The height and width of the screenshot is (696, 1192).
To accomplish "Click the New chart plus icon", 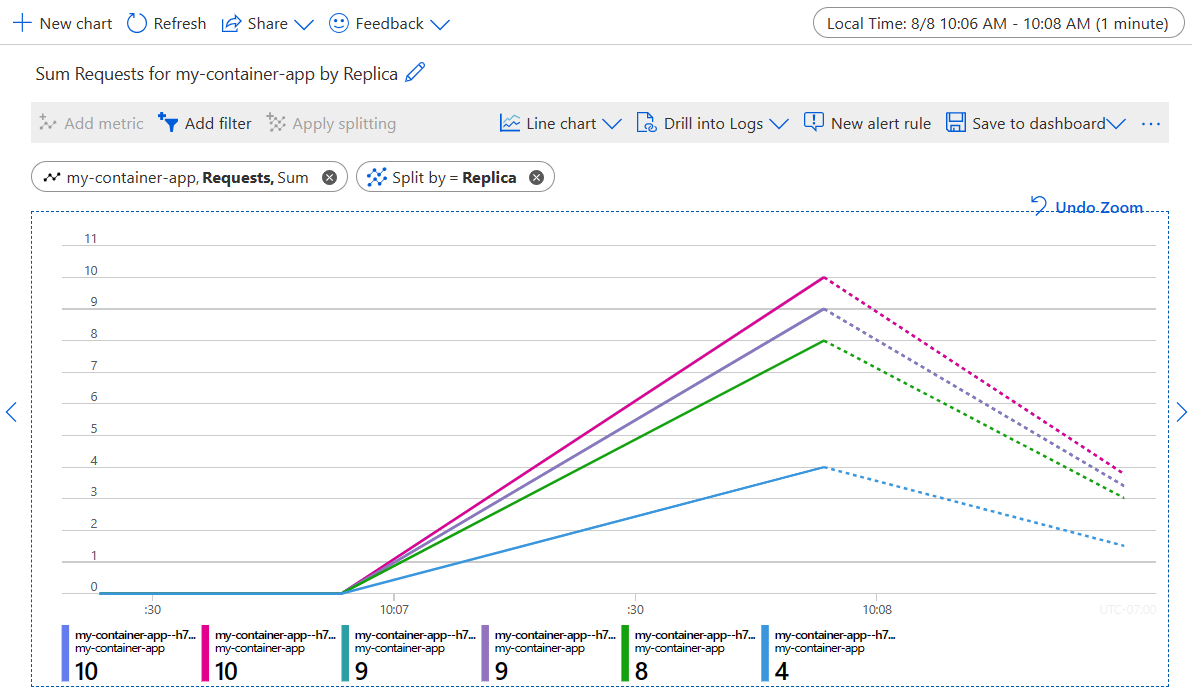I will point(22,23).
